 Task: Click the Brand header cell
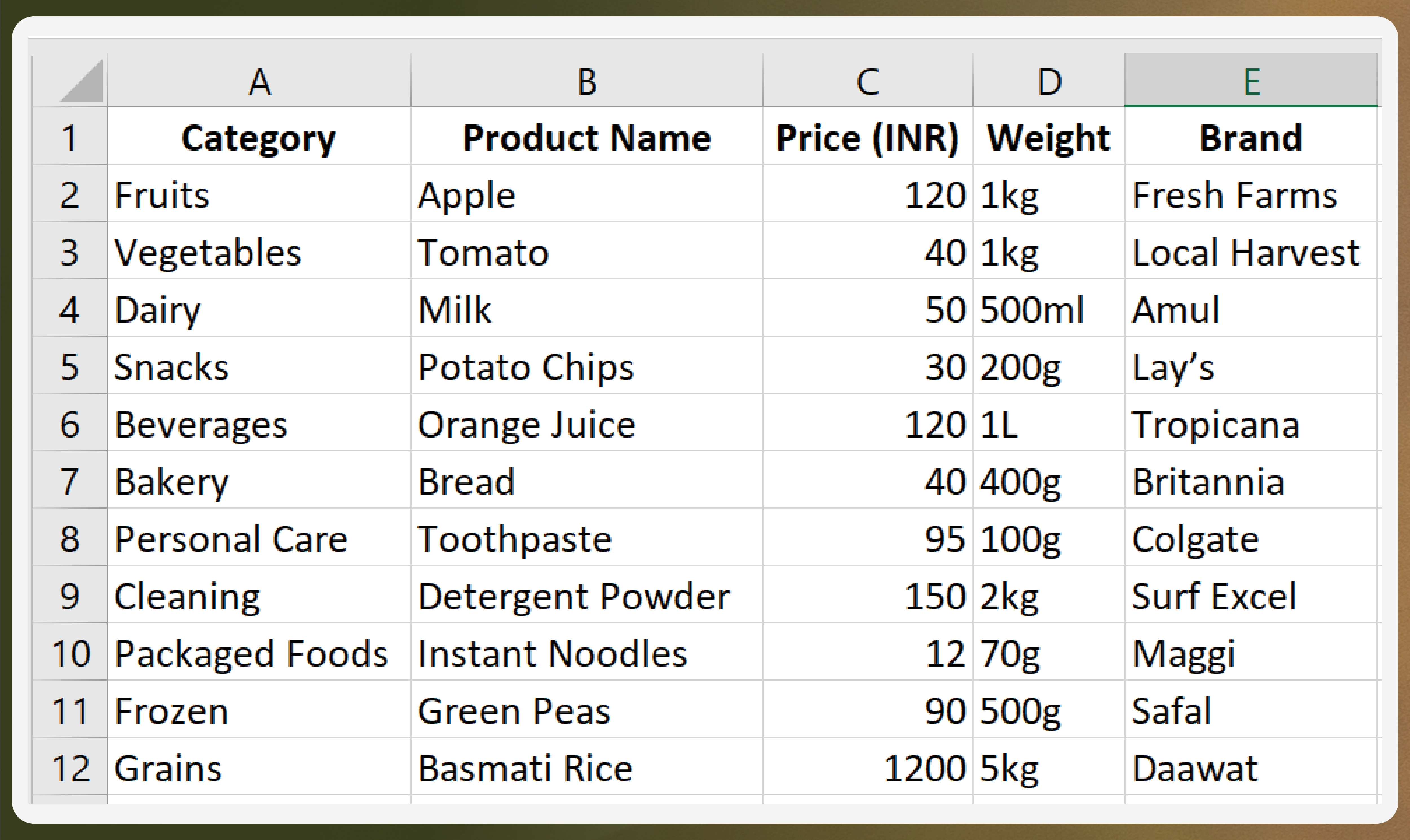1251,136
